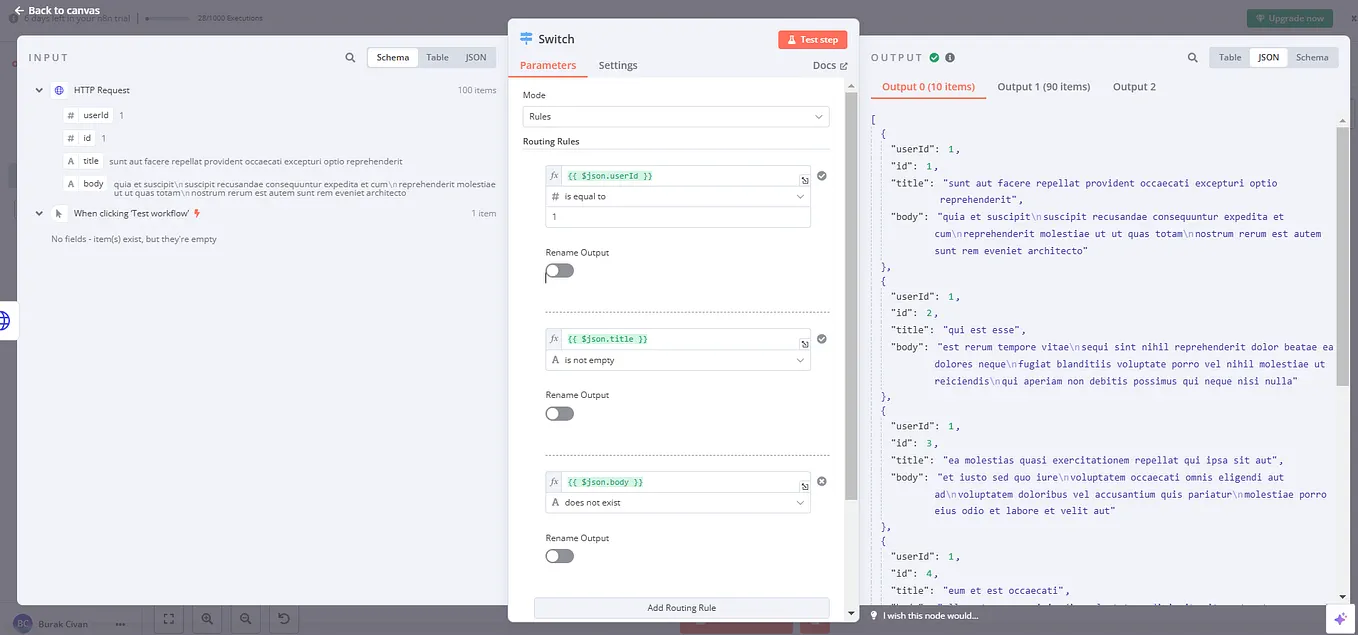The width and height of the screenshot is (1358, 635).
Task: Click the zoom in magnifier icon
Action: (207, 619)
